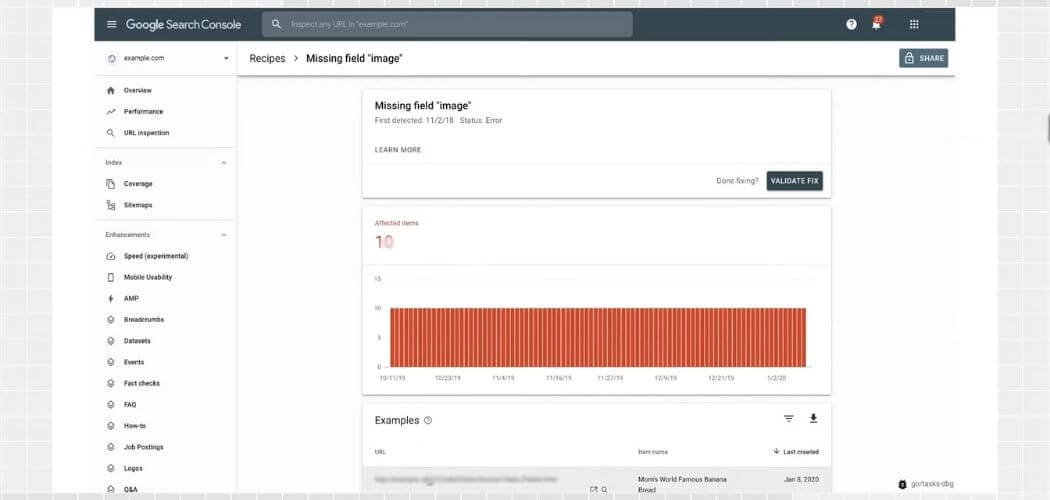Viewport: 1050px width, 500px height.
Task: Click the Sitemaps tree icon
Action: click(111, 205)
